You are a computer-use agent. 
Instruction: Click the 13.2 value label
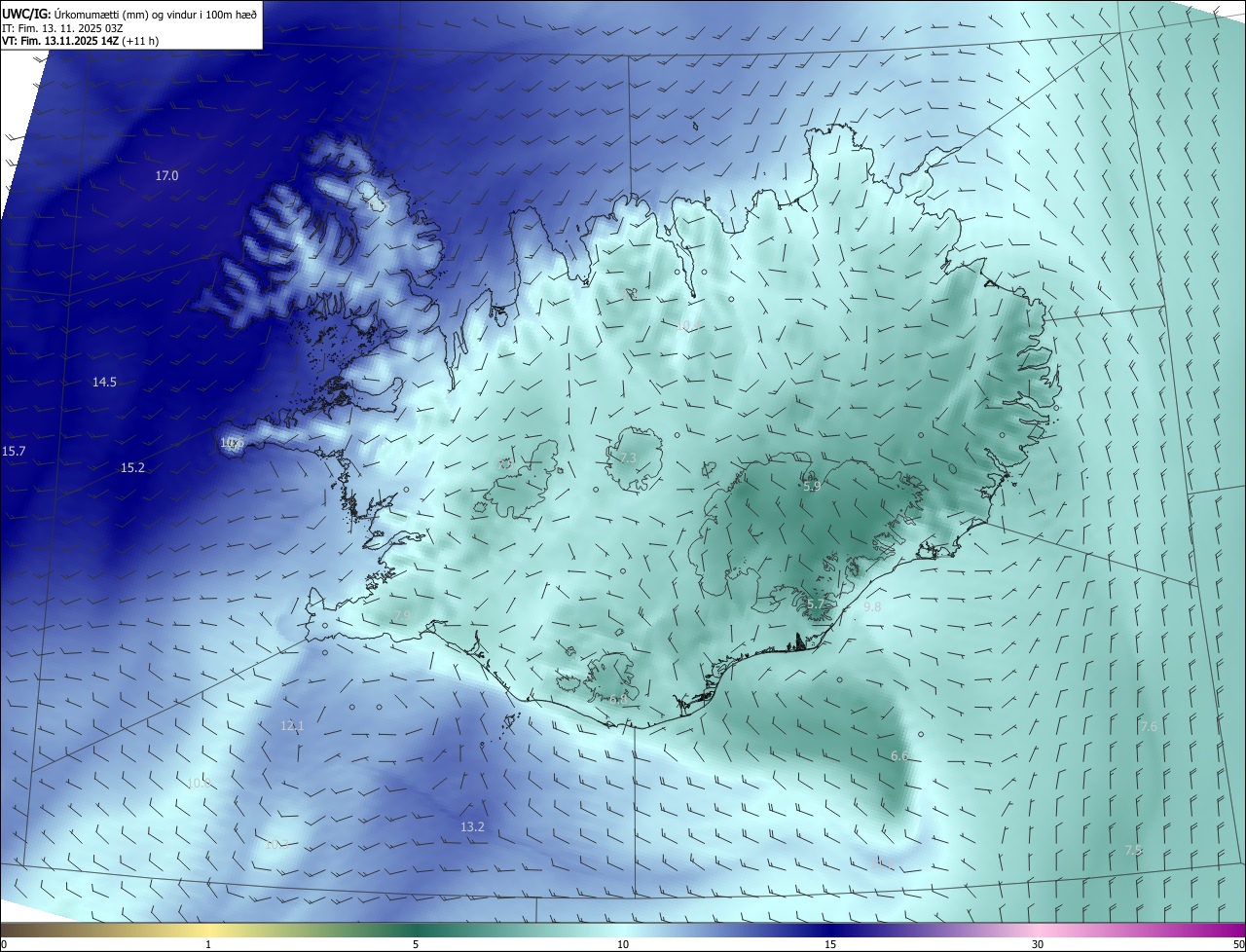472,826
